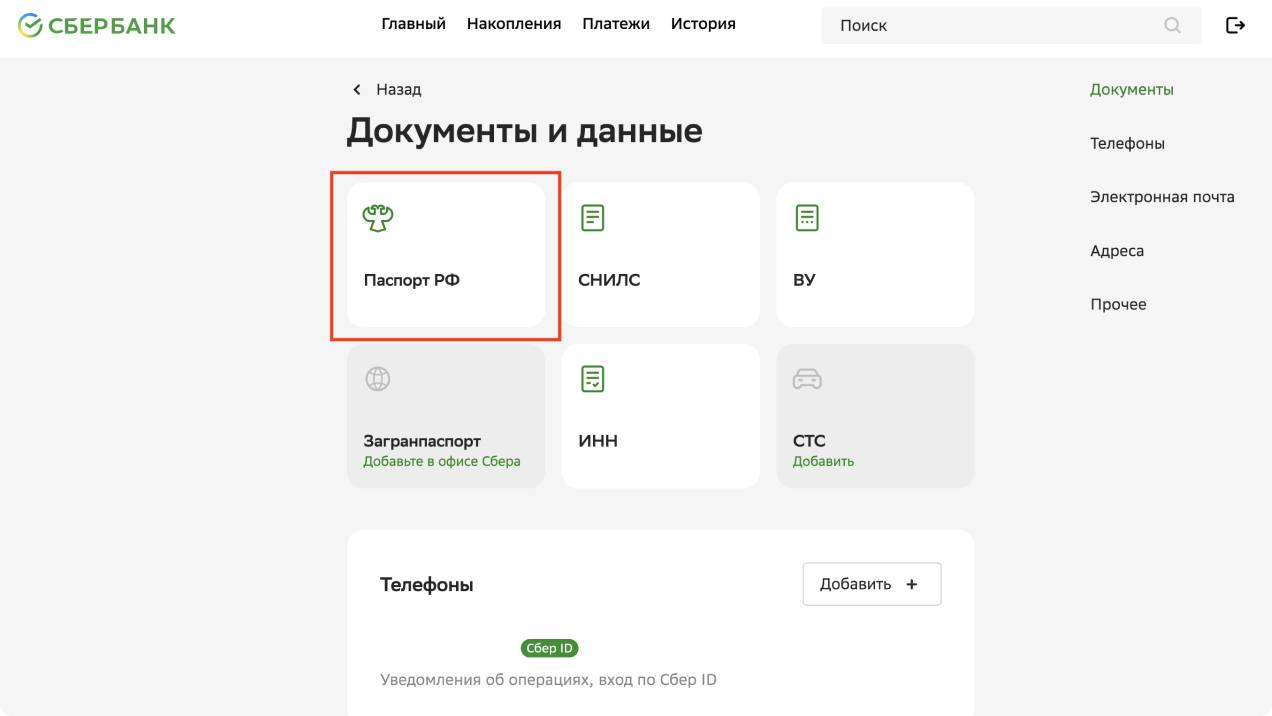Click the search magnifier icon
This screenshot has height=716, width=1272.
coord(1172,25)
